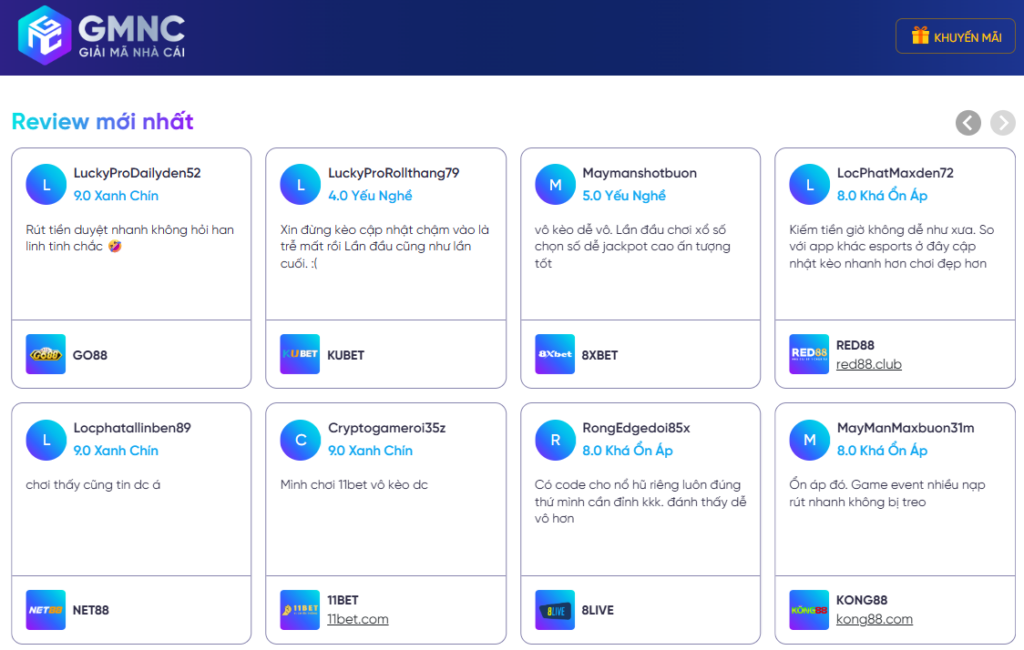The width and height of the screenshot is (1024, 650).
Task: Click the NET88 bookmaker logo
Action: tap(46, 610)
